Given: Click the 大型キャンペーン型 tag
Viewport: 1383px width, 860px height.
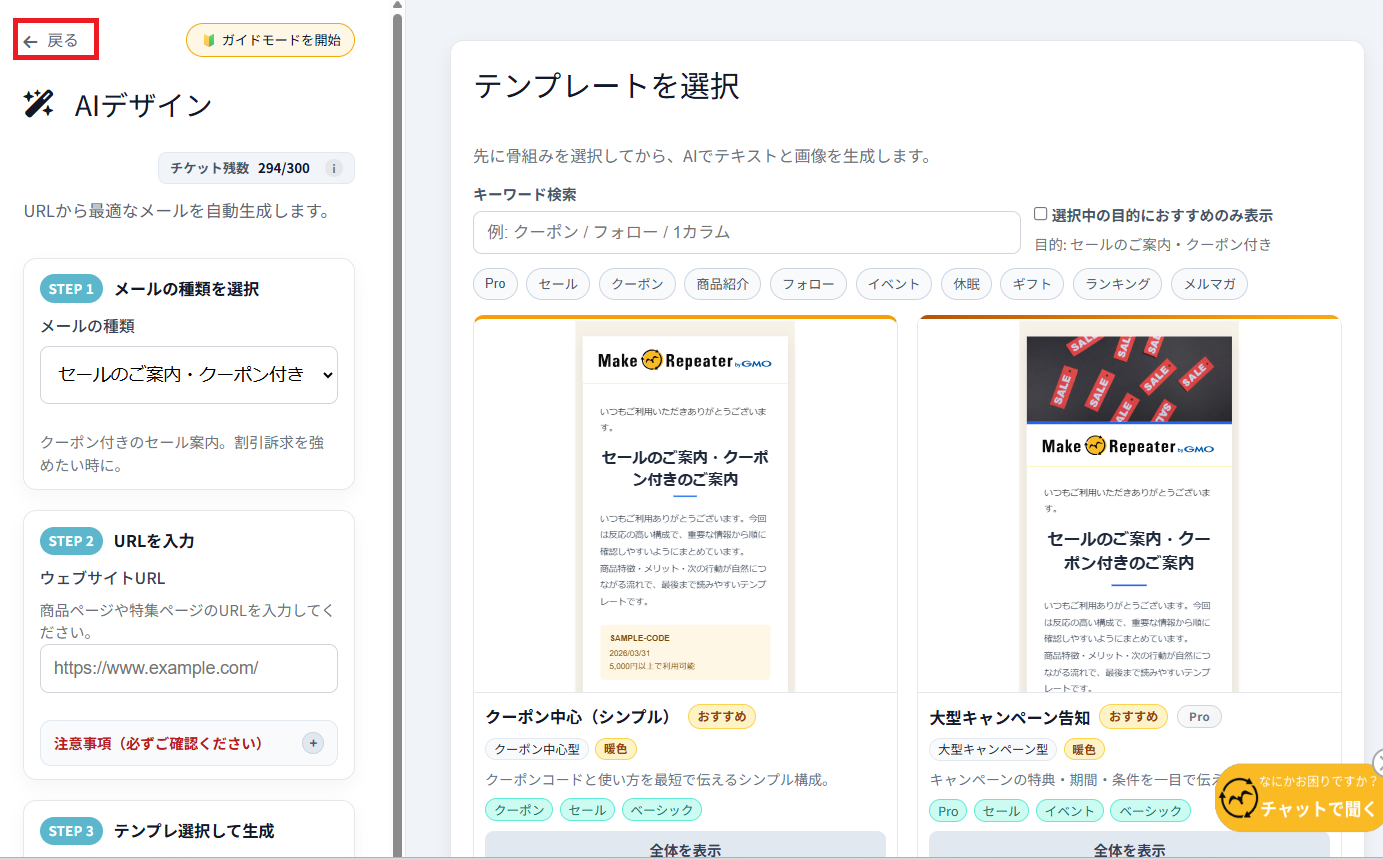Looking at the screenshot, I should point(993,749).
